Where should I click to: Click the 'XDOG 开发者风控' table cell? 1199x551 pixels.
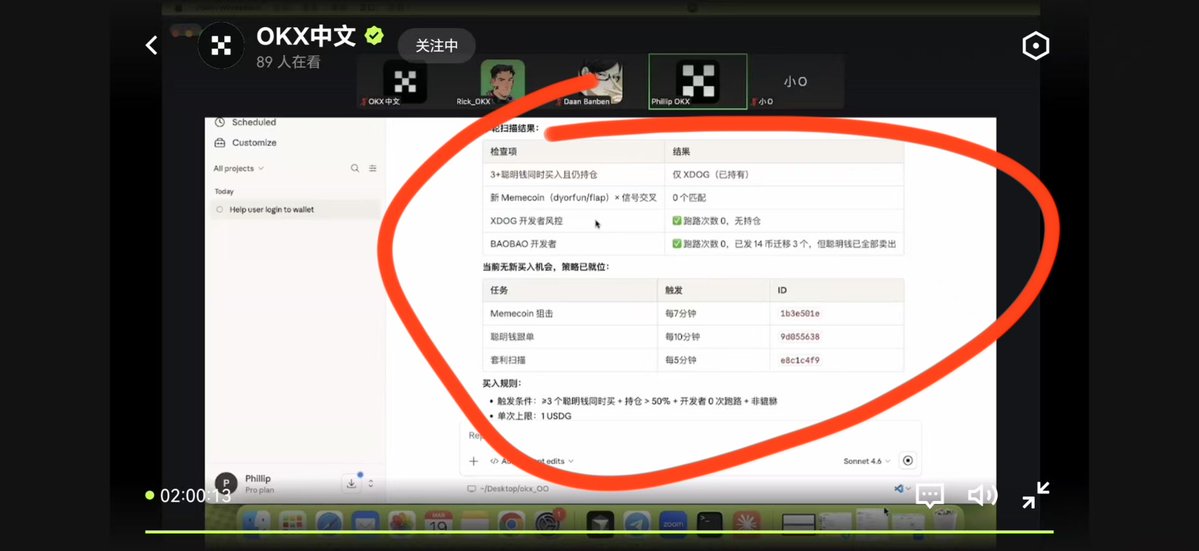pyautogui.click(x=574, y=221)
